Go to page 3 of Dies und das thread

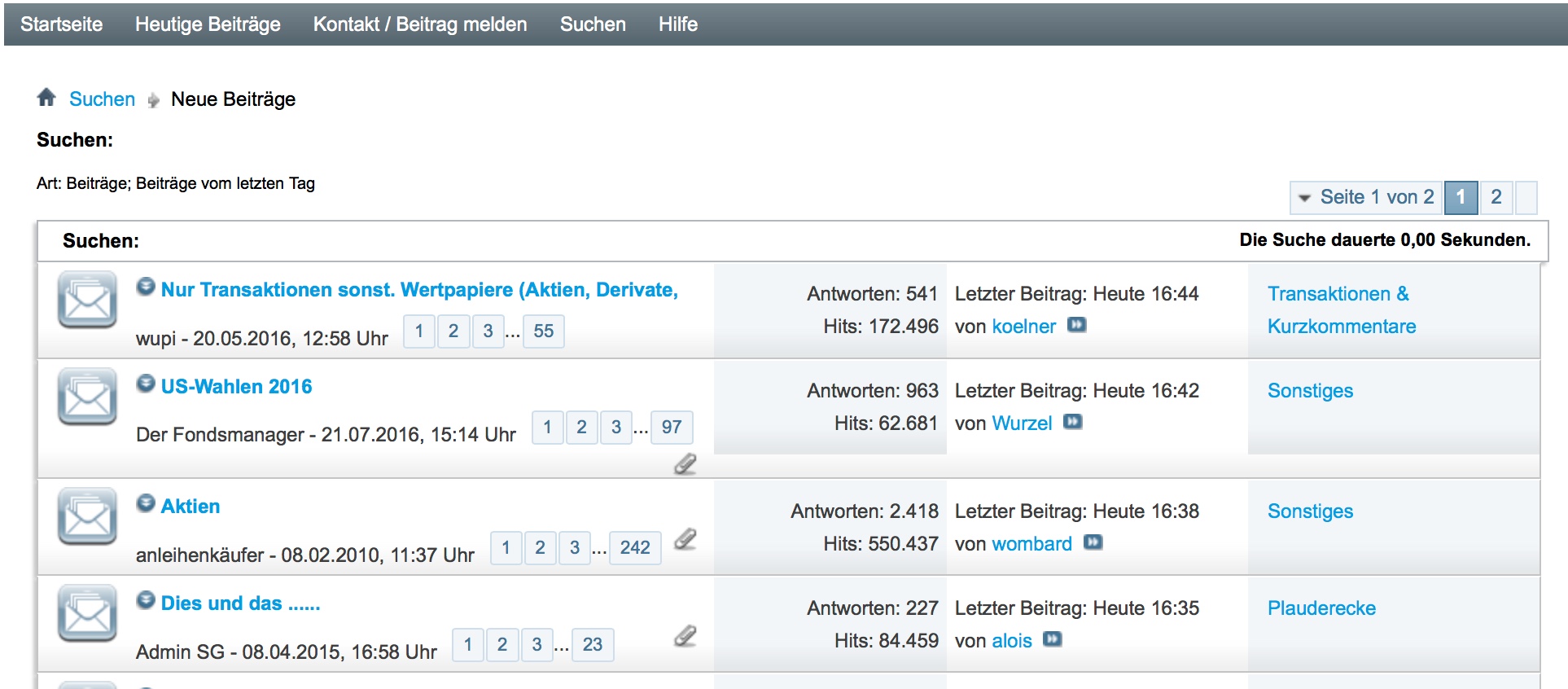[x=537, y=644]
